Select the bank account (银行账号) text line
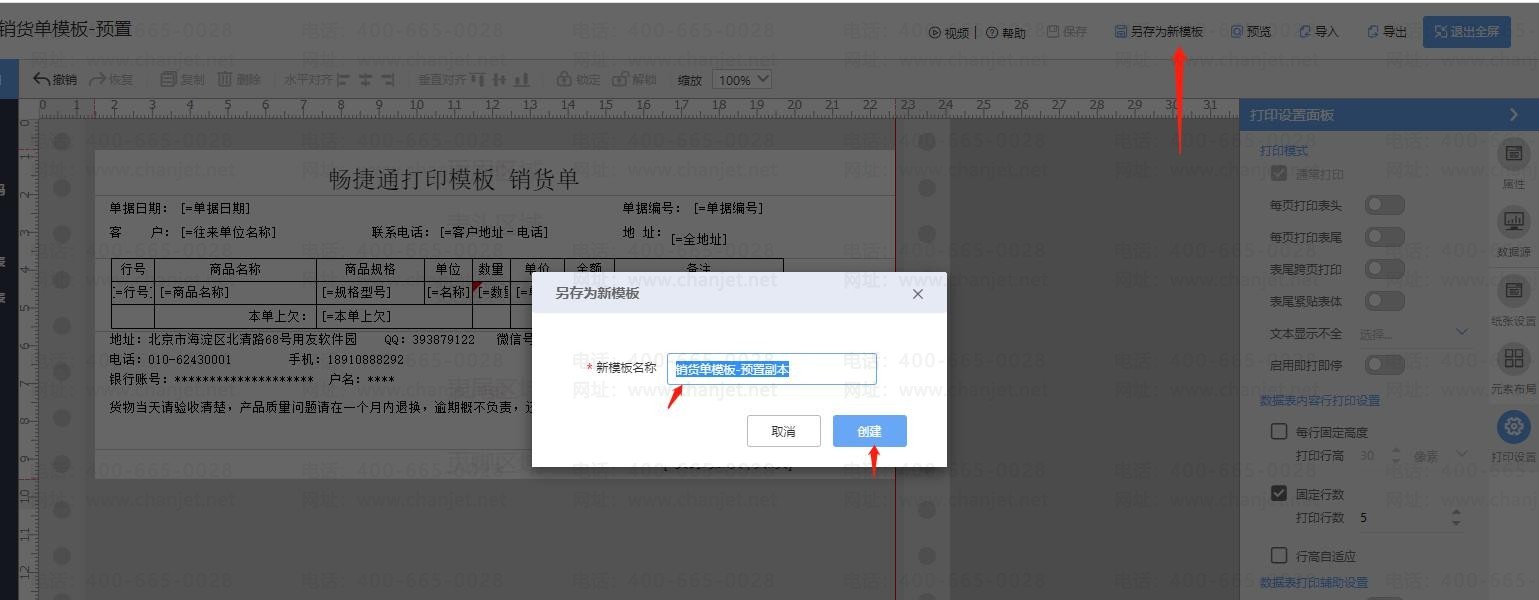 pyautogui.click(x=252, y=380)
